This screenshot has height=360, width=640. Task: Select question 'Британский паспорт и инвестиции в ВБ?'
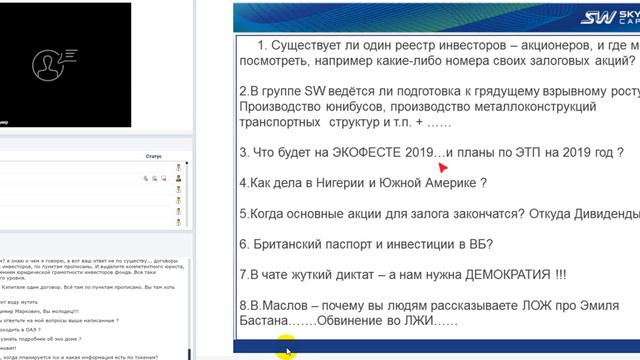coord(366,244)
